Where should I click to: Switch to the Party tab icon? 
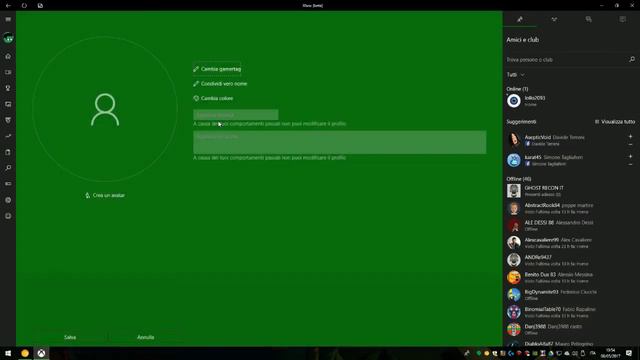pyautogui.click(x=554, y=19)
